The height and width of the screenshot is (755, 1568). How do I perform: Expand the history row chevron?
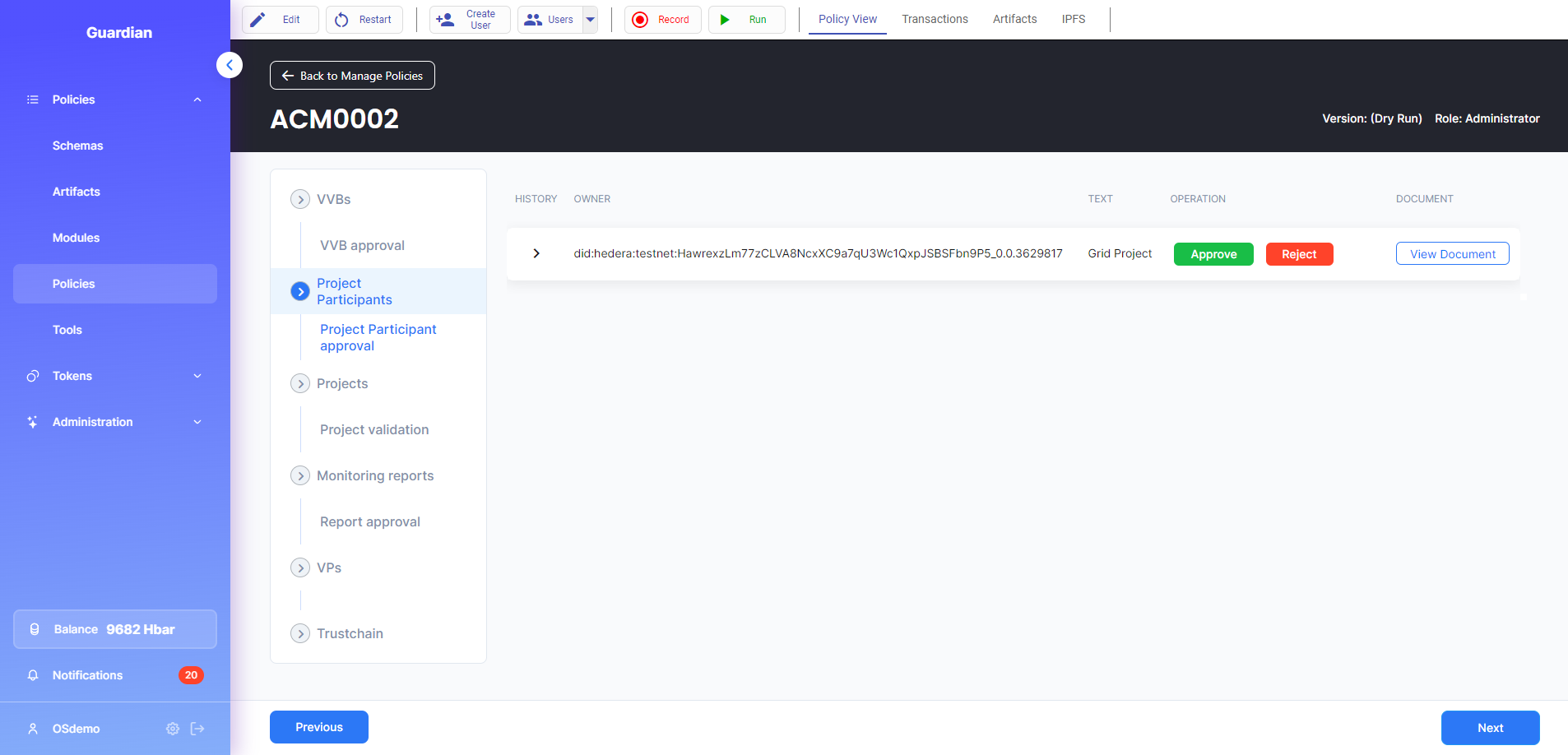click(x=536, y=253)
